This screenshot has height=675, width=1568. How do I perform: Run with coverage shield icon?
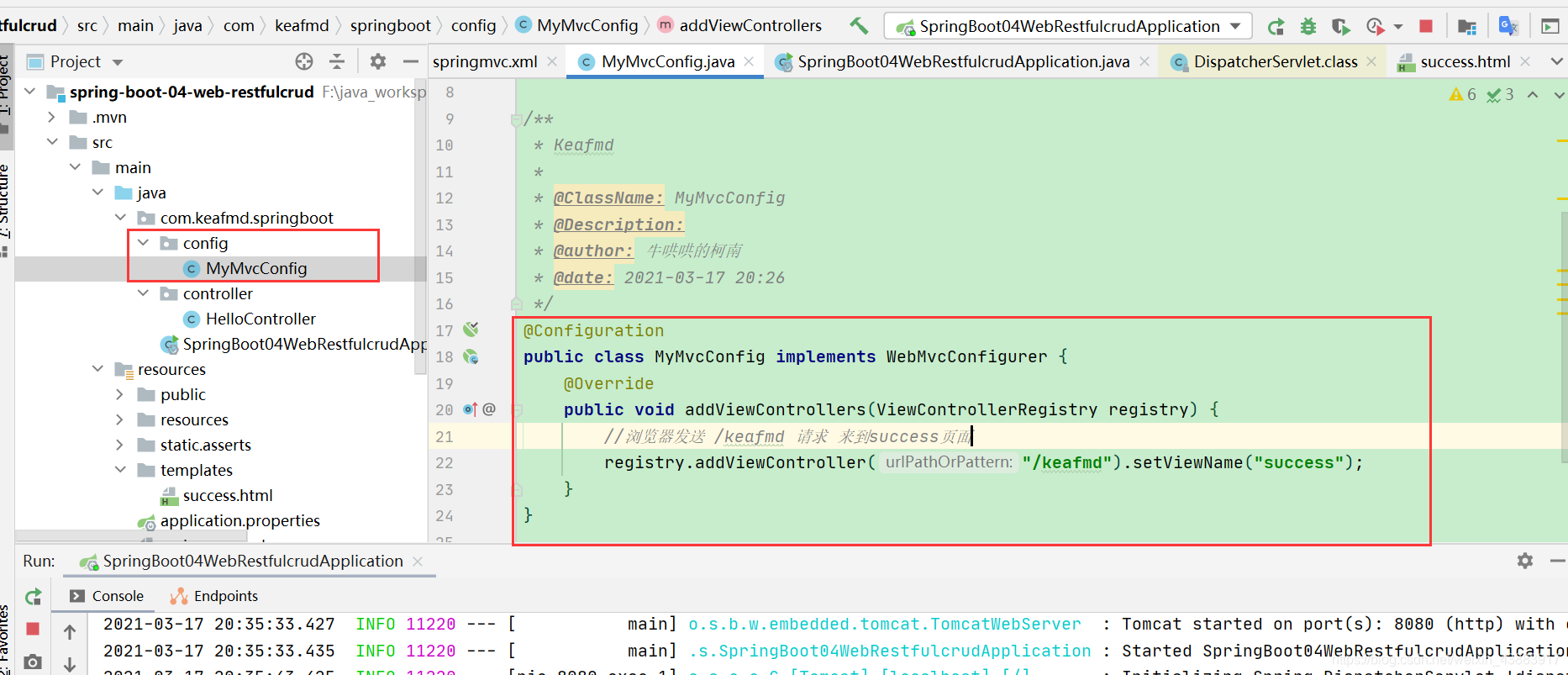tap(1341, 26)
